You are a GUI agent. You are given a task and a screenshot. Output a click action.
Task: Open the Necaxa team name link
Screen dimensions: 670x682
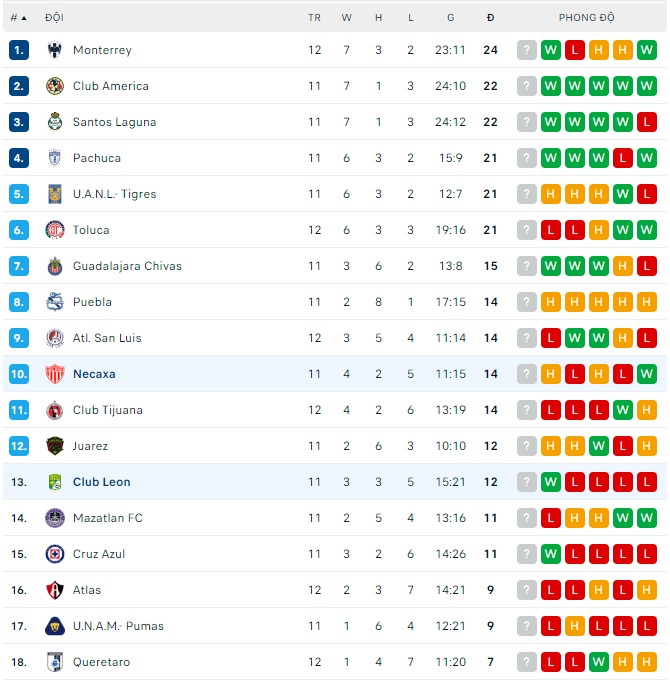pos(94,374)
